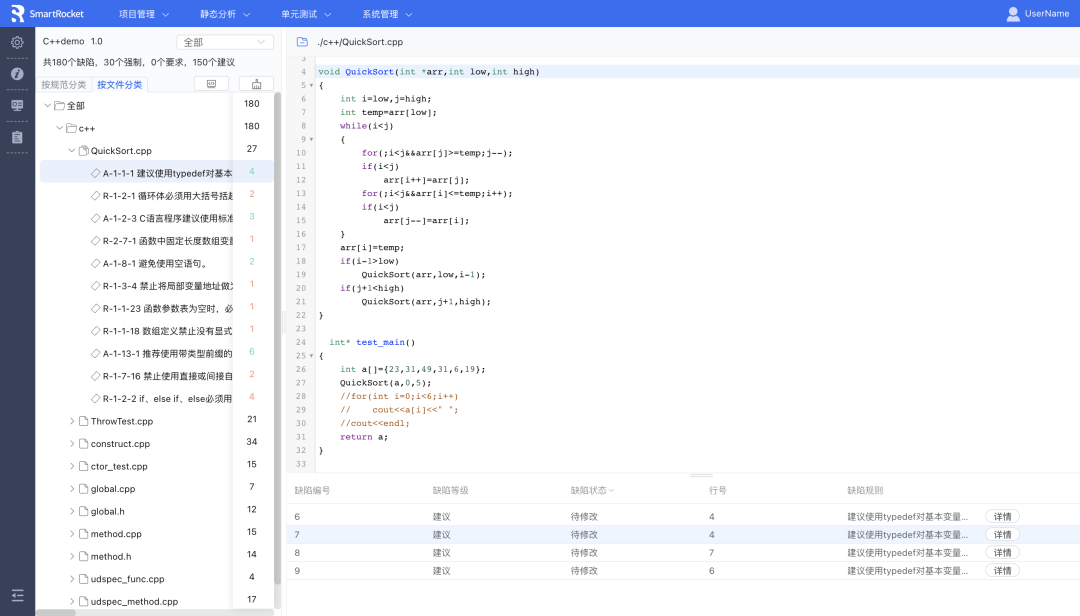Click the code view icon button
Viewport: 1080px width, 616px height.
(211, 84)
